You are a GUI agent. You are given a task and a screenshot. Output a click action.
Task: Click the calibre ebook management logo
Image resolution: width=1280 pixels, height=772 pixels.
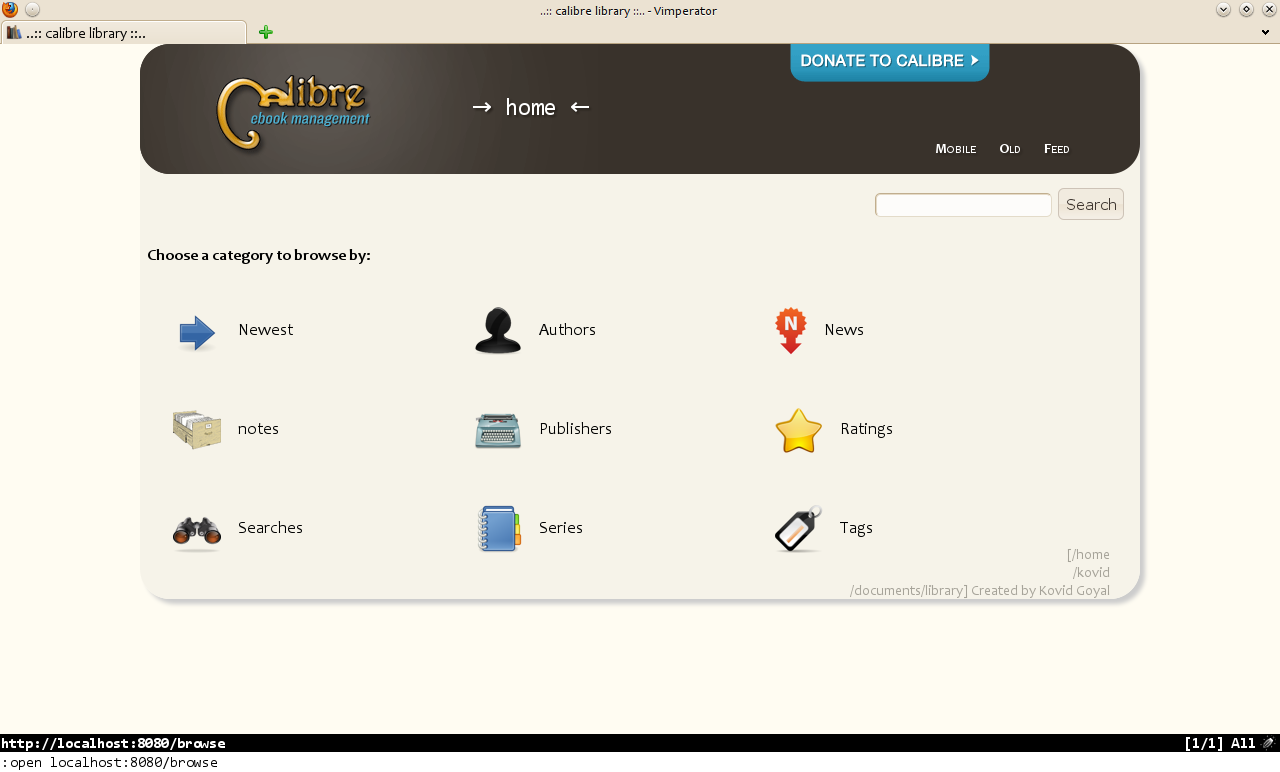[293, 113]
